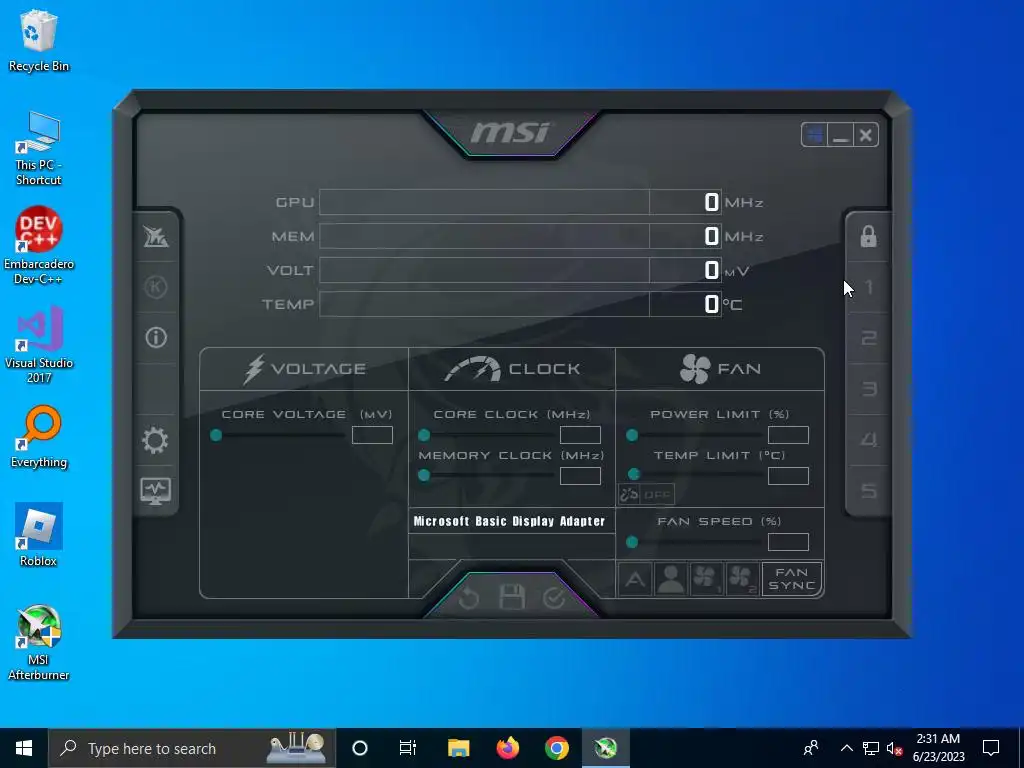
Task: Select the Everything search desktop icon
Action: click(x=39, y=437)
